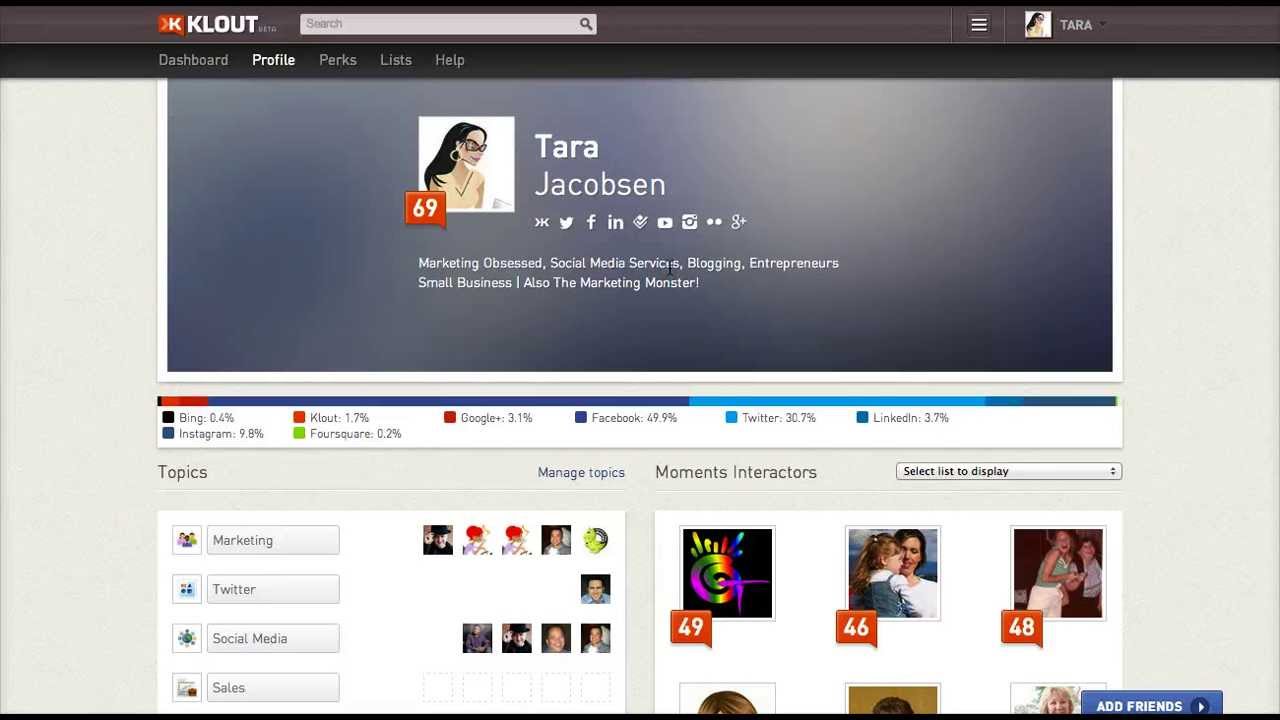This screenshot has height=720, width=1280.
Task: Click the header user avatar thumbnail
Action: pos(1038,25)
